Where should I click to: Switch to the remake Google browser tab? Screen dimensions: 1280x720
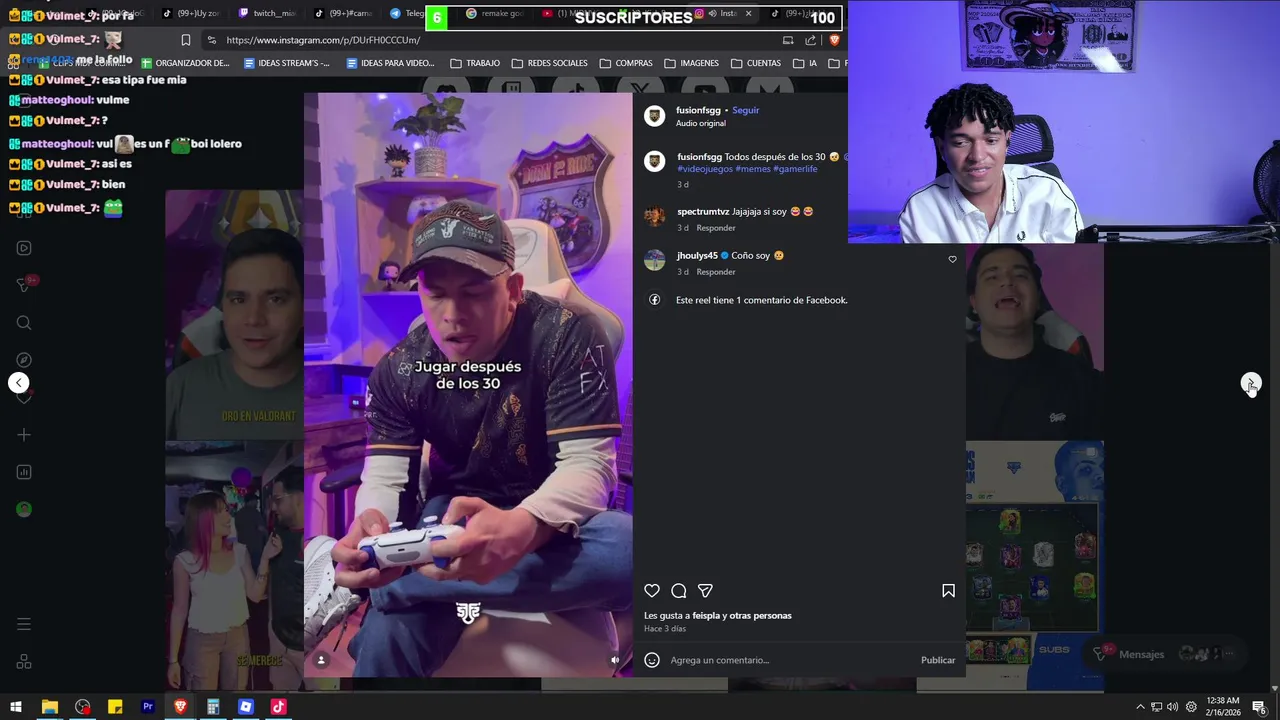[495, 13]
